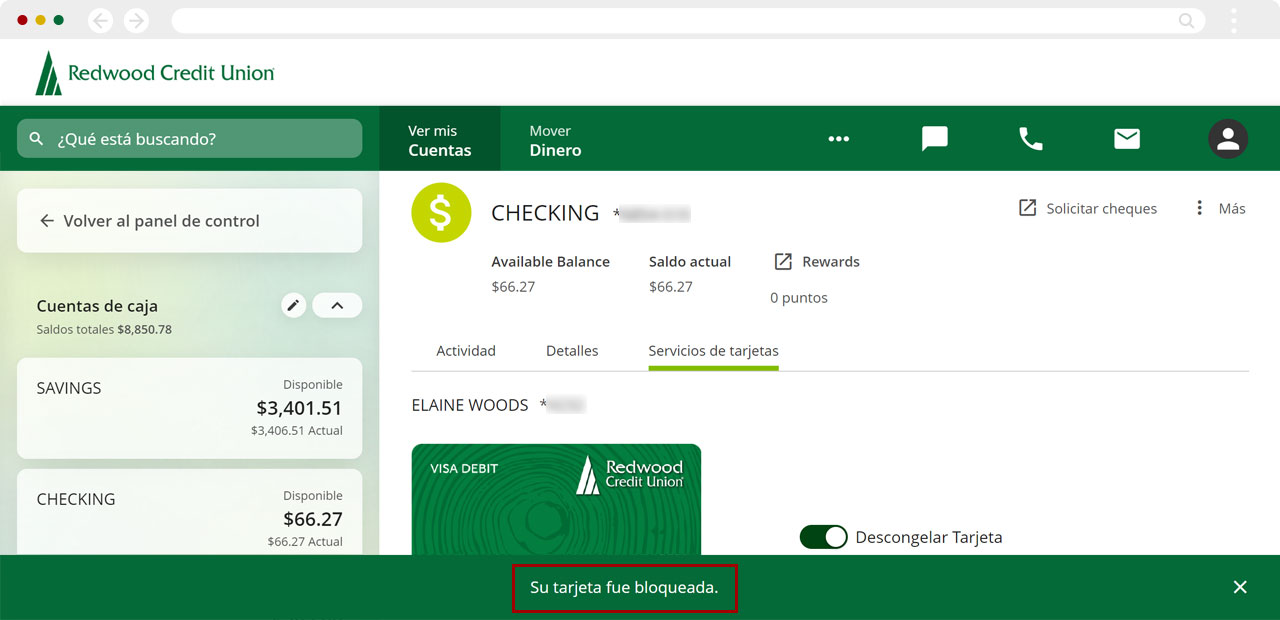The width and height of the screenshot is (1280, 620).
Task: Dismiss the card blocked notification banner
Action: pyautogui.click(x=1240, y=587)
